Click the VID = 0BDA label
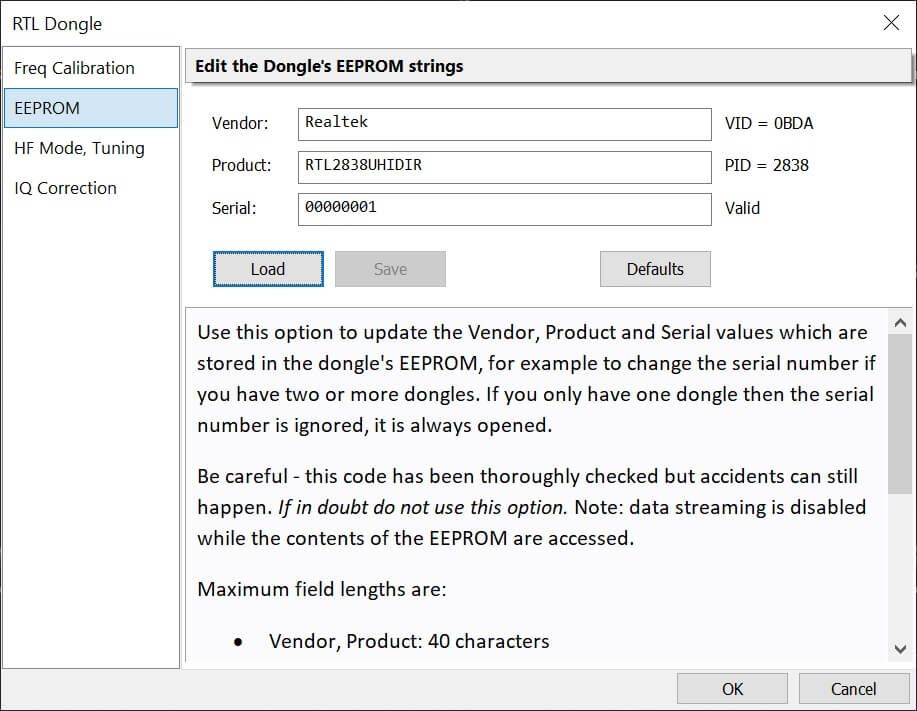 [769, 124]
